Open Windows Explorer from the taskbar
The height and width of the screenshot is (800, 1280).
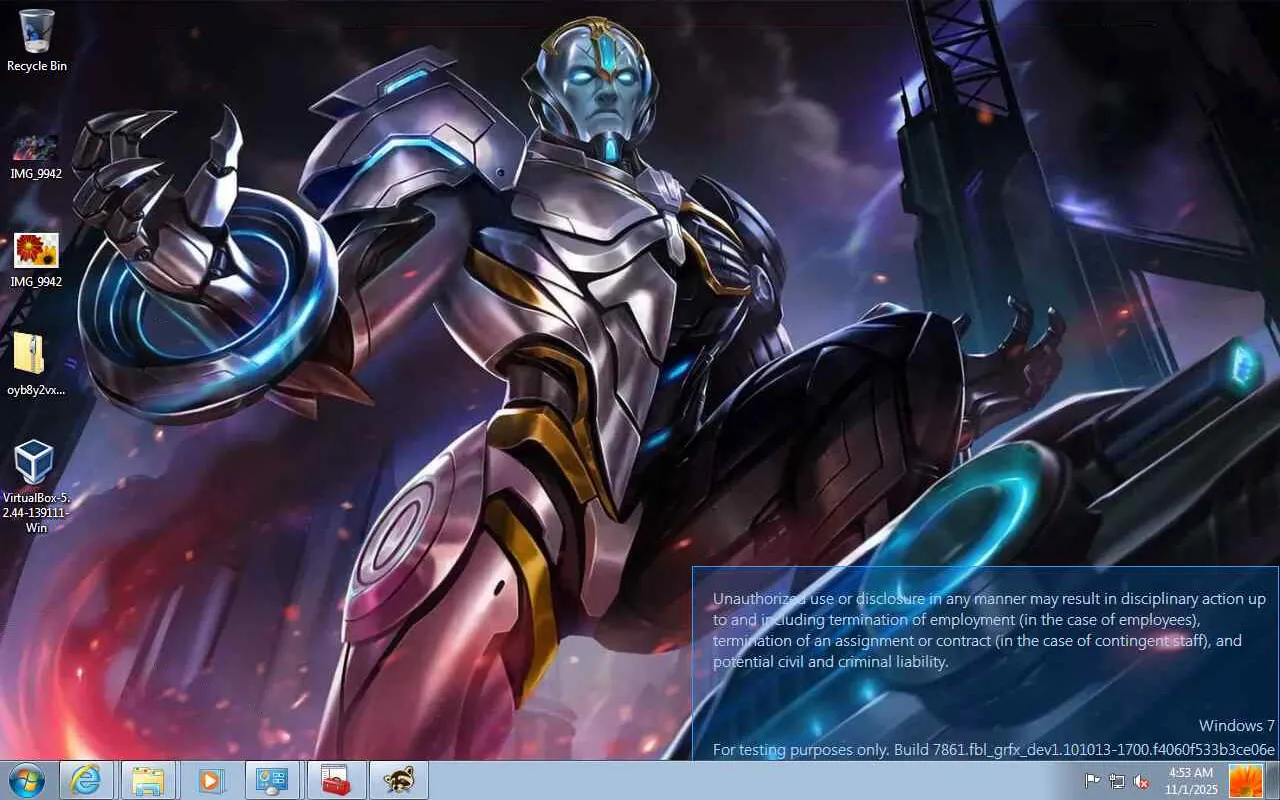click(x=148, y=780)
